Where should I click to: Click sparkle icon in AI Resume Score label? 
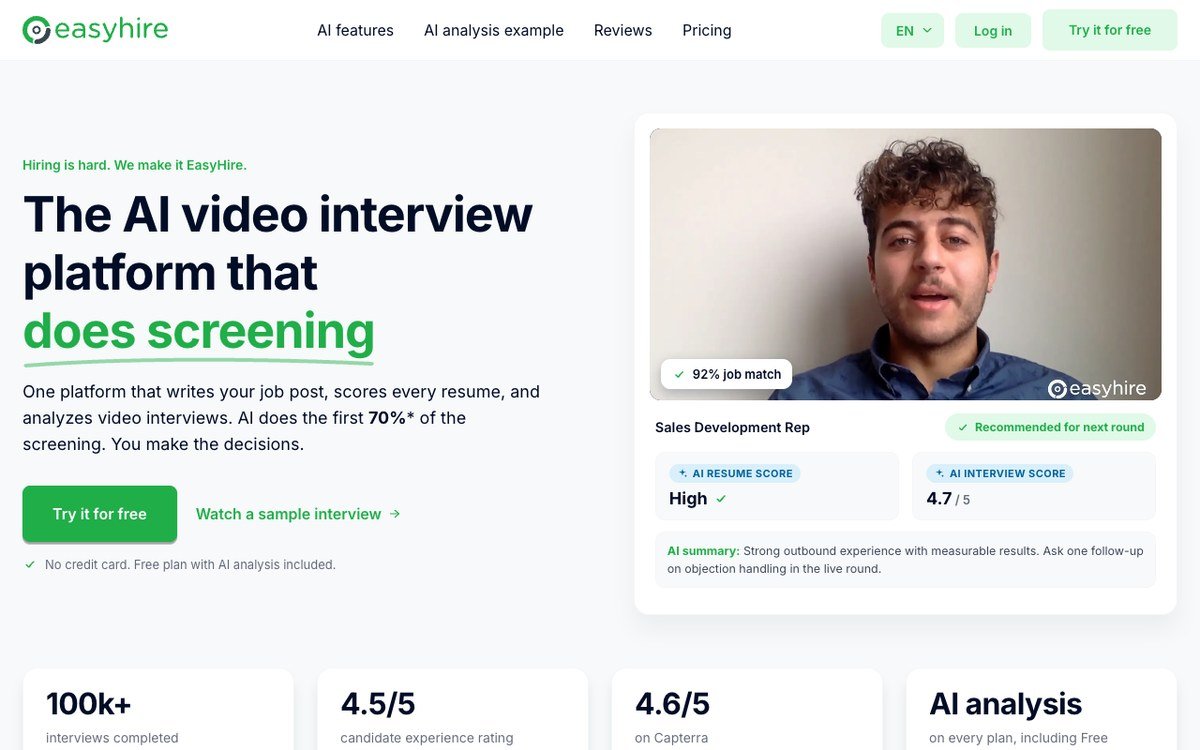(683, 473)
